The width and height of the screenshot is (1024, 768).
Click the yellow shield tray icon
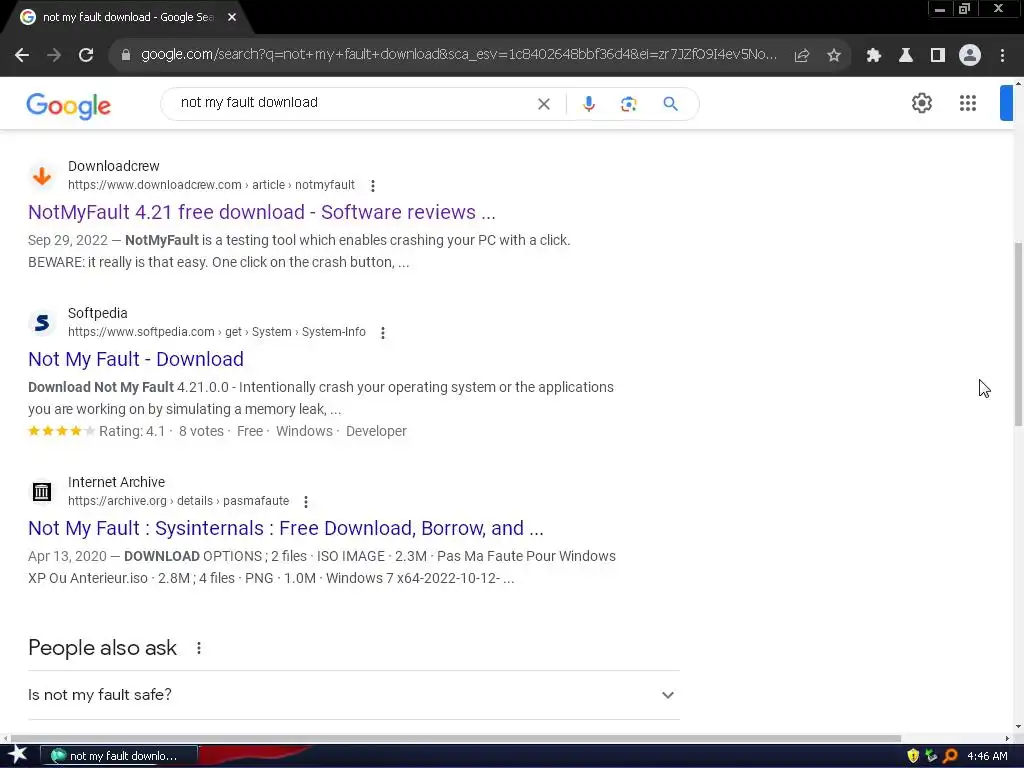[913, 756]
